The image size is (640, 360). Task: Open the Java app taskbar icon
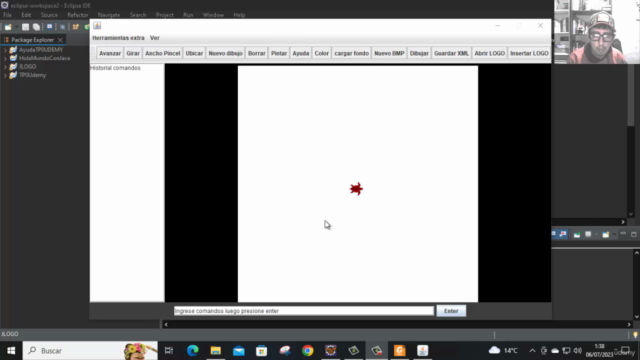[422, 351]
